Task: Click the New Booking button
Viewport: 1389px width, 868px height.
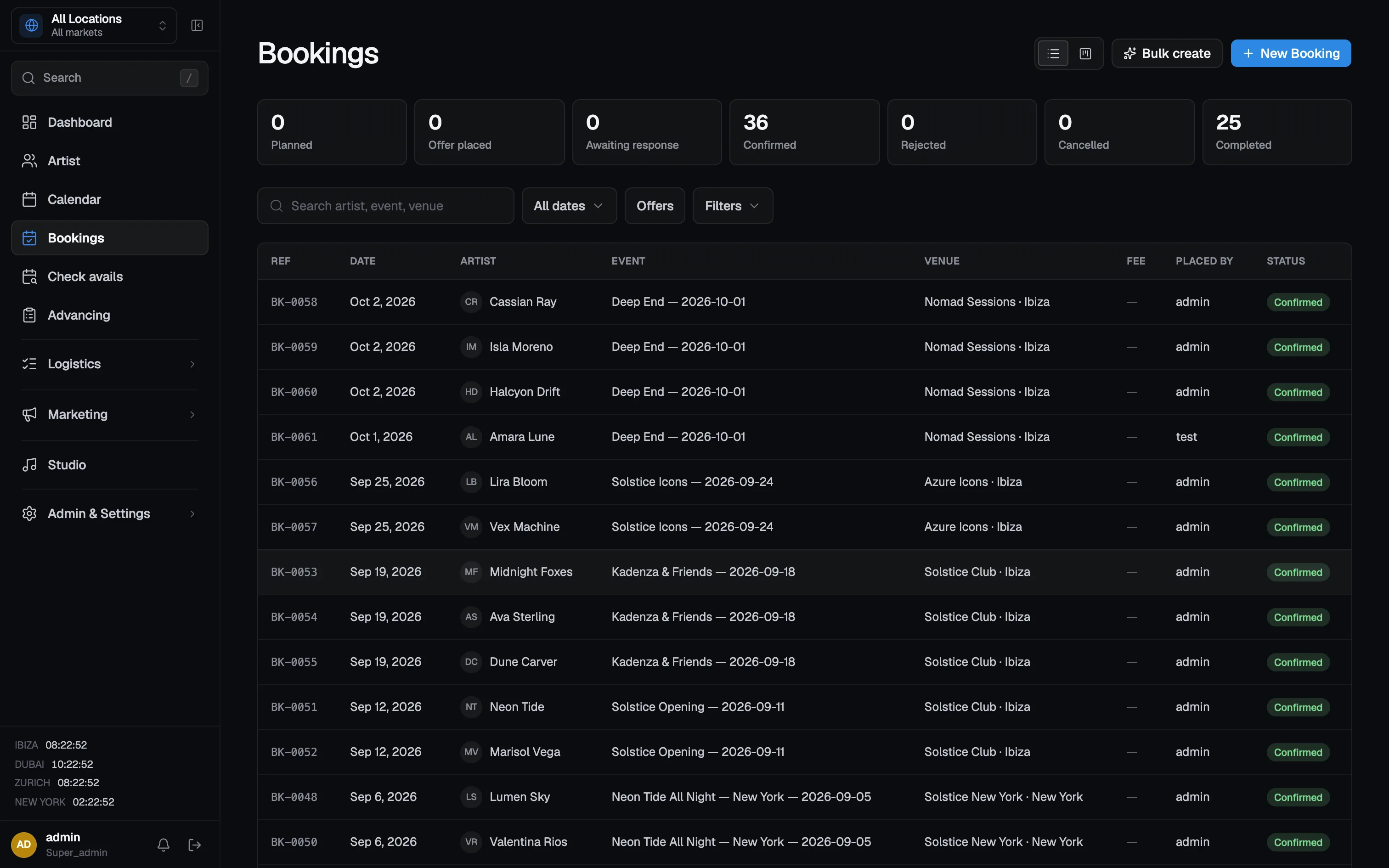Action: (1291, 53)
